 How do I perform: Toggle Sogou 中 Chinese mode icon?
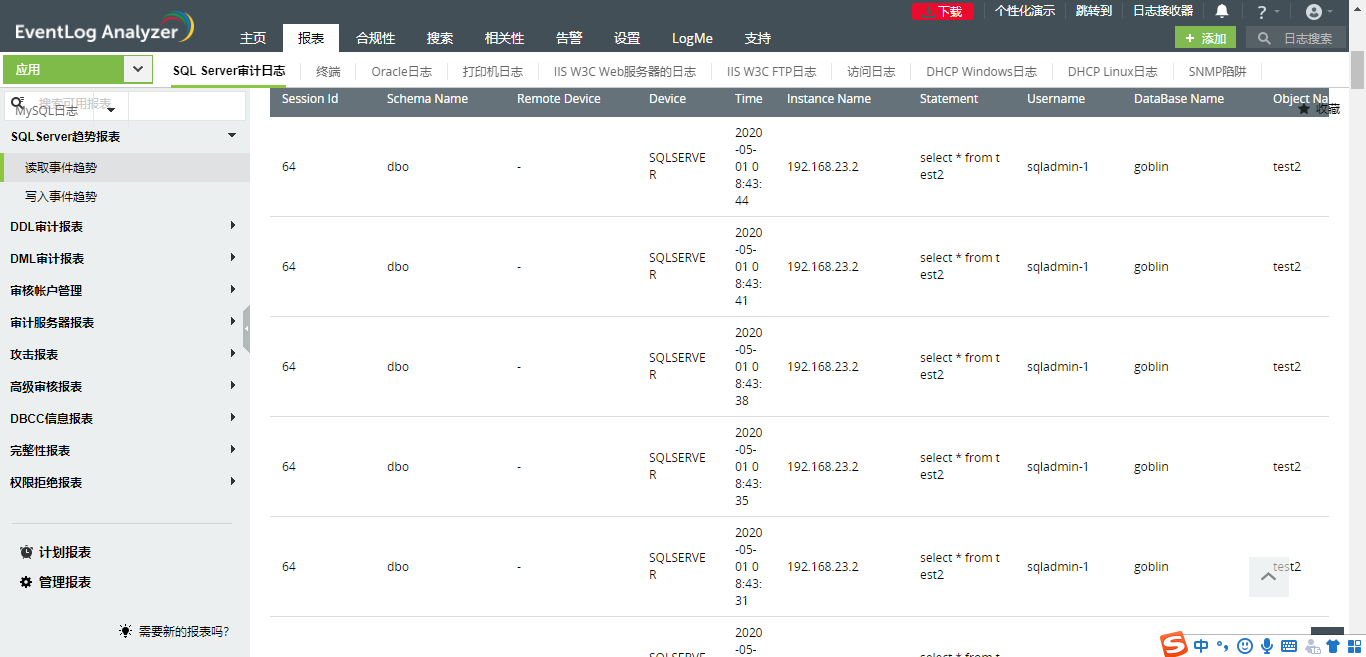[1200, 646]
